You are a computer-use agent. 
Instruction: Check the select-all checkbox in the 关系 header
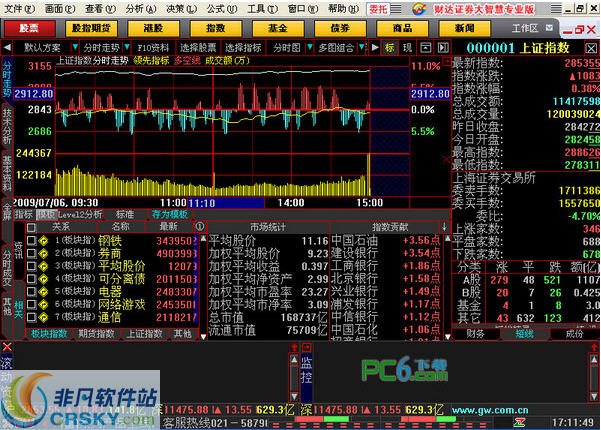[31, 228]
